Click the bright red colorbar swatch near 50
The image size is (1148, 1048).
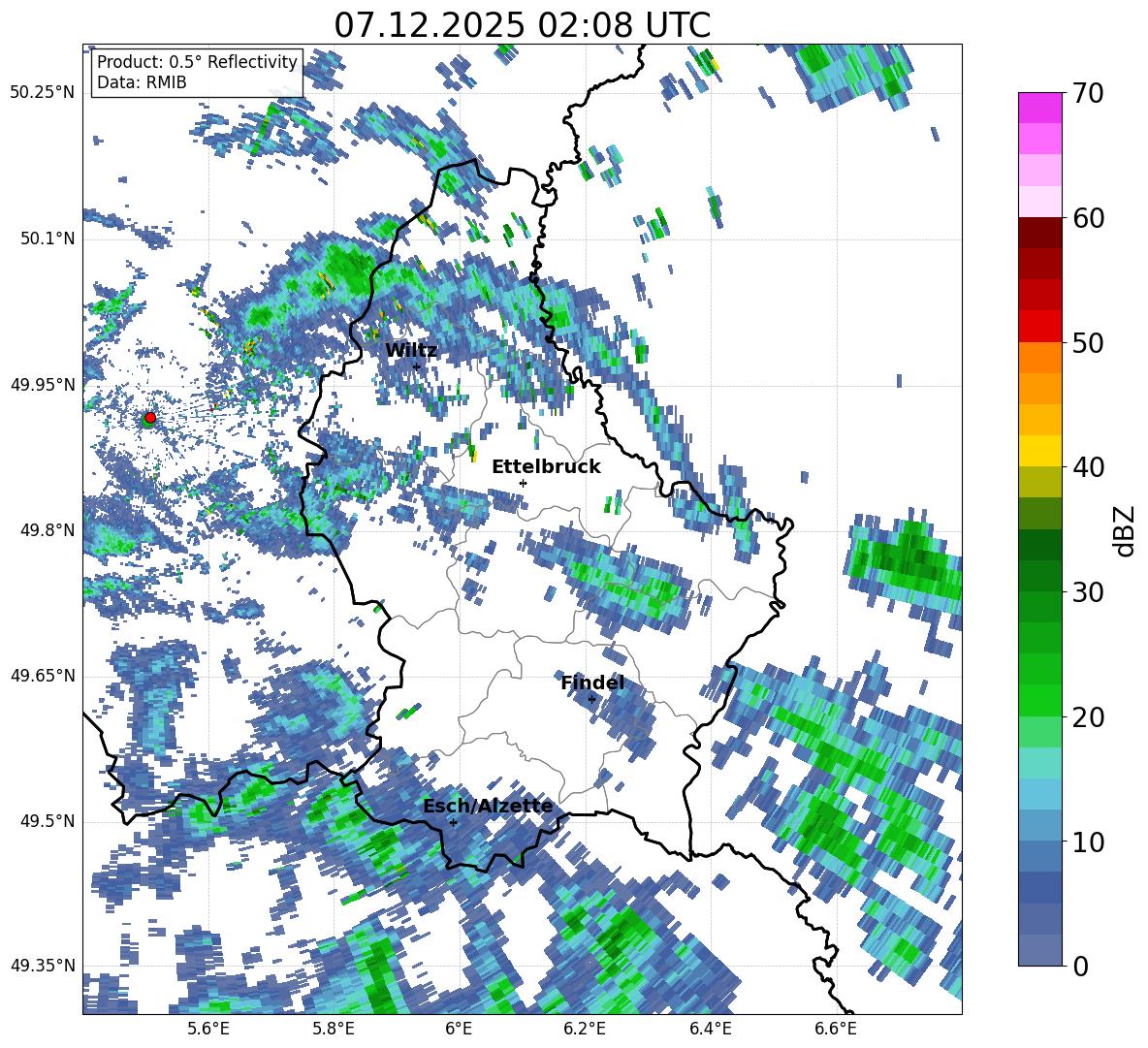tap(1039, 327)
